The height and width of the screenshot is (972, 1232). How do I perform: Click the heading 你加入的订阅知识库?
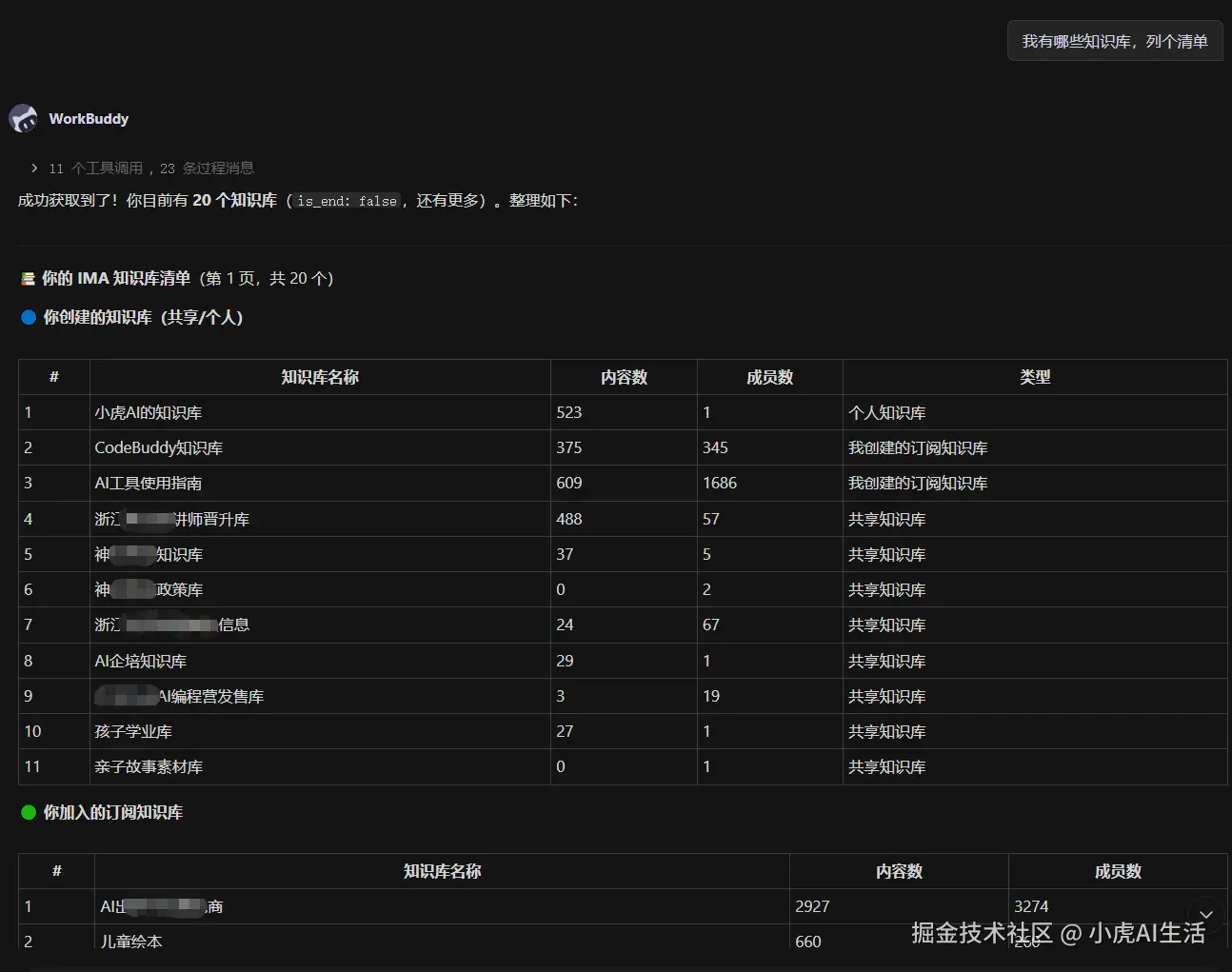113,813
